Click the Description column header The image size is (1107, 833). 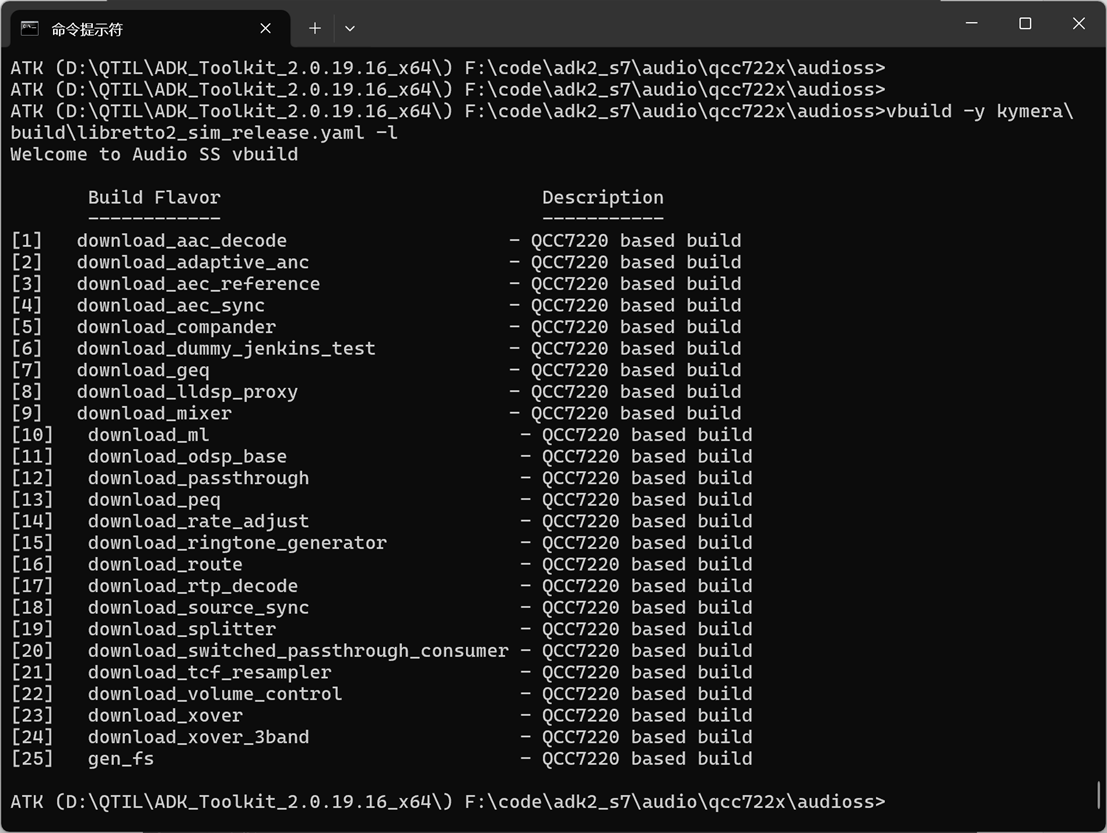pyautogui.click(x=602, y=198)
